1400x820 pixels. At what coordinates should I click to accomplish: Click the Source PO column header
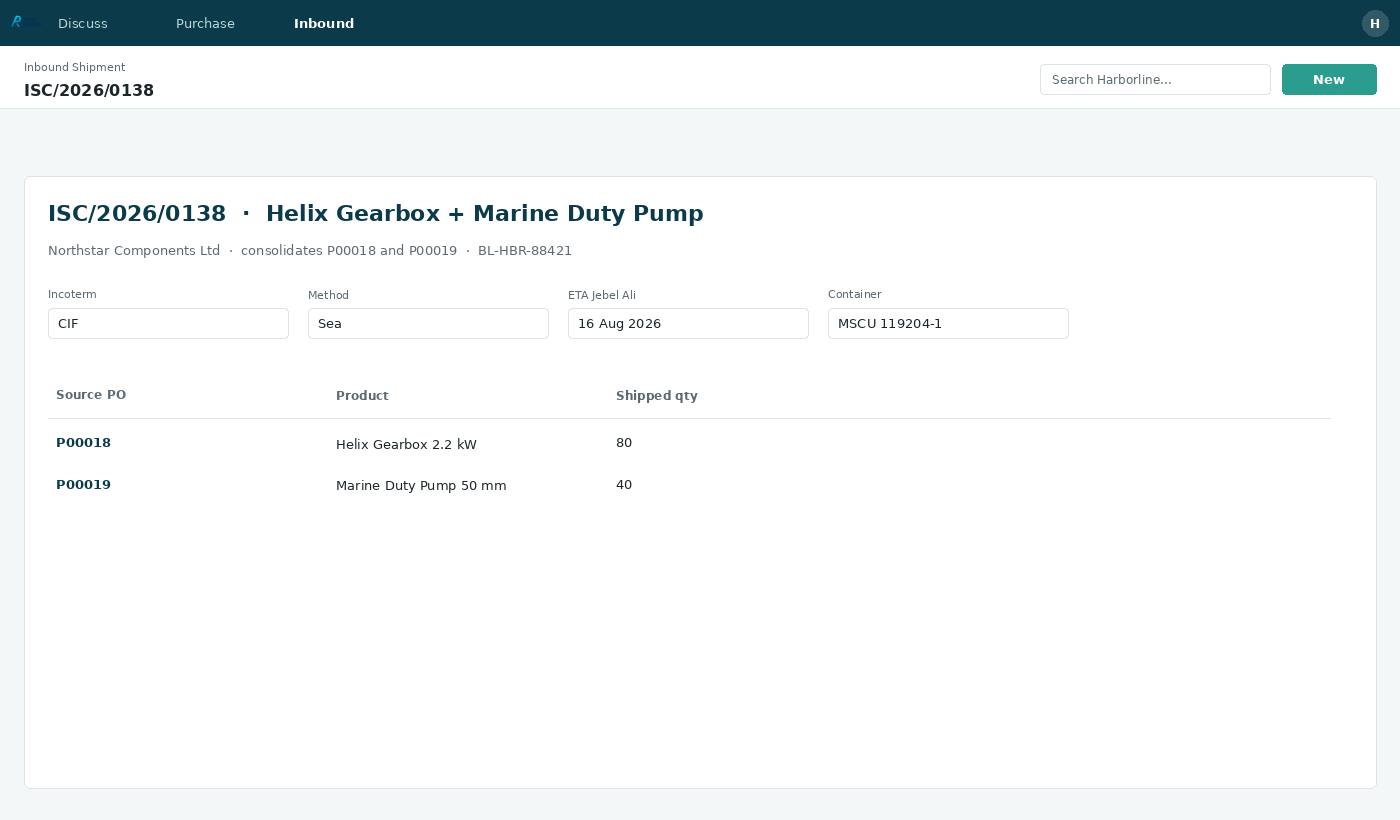click(91, 395)
